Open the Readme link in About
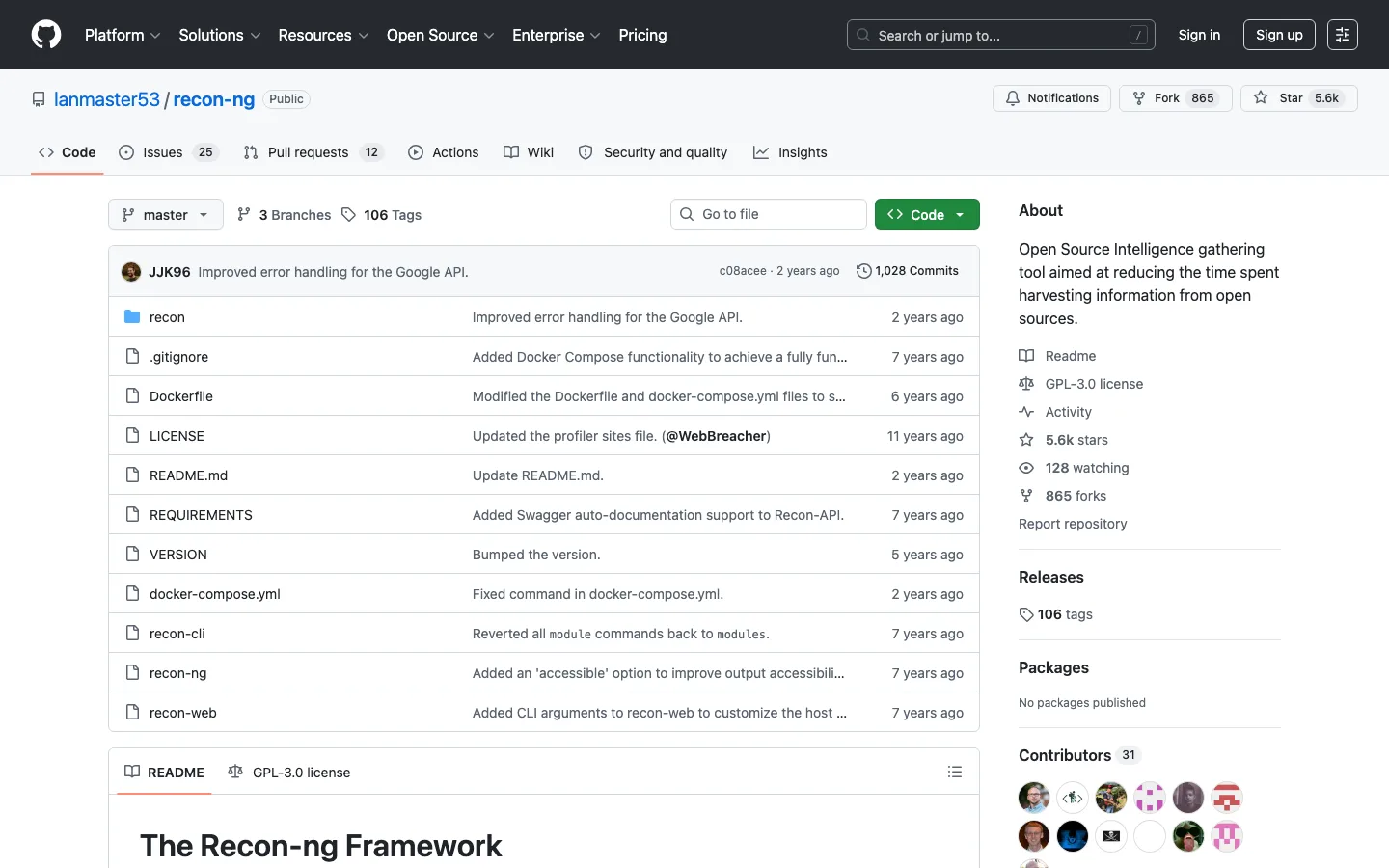 click(1058, 356)
